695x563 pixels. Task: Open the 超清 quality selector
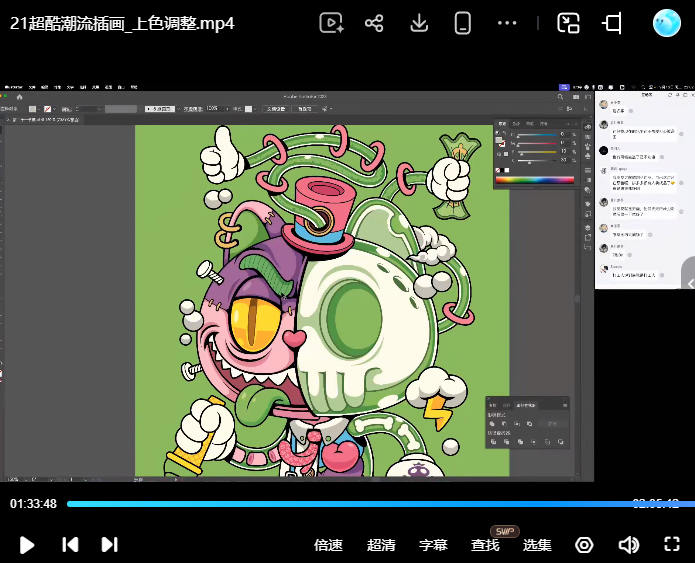click(381, 545)
